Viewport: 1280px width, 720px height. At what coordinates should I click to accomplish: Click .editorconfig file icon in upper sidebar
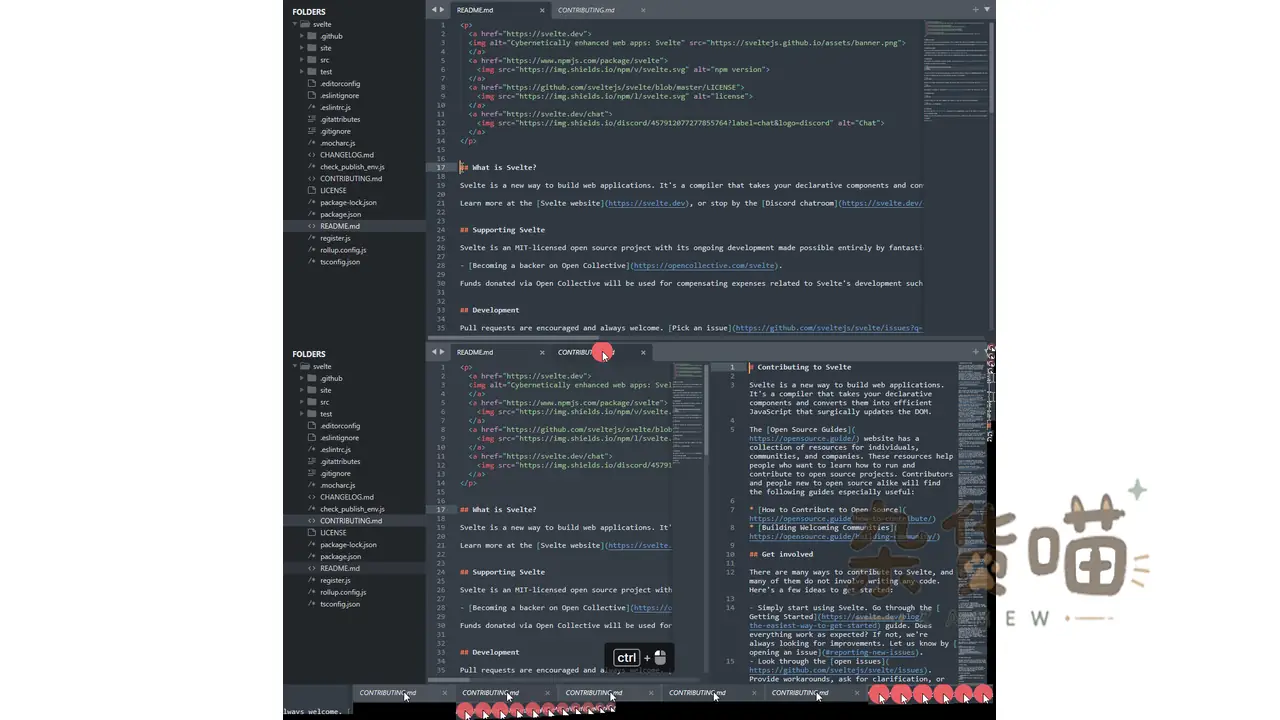click(312, 84)
